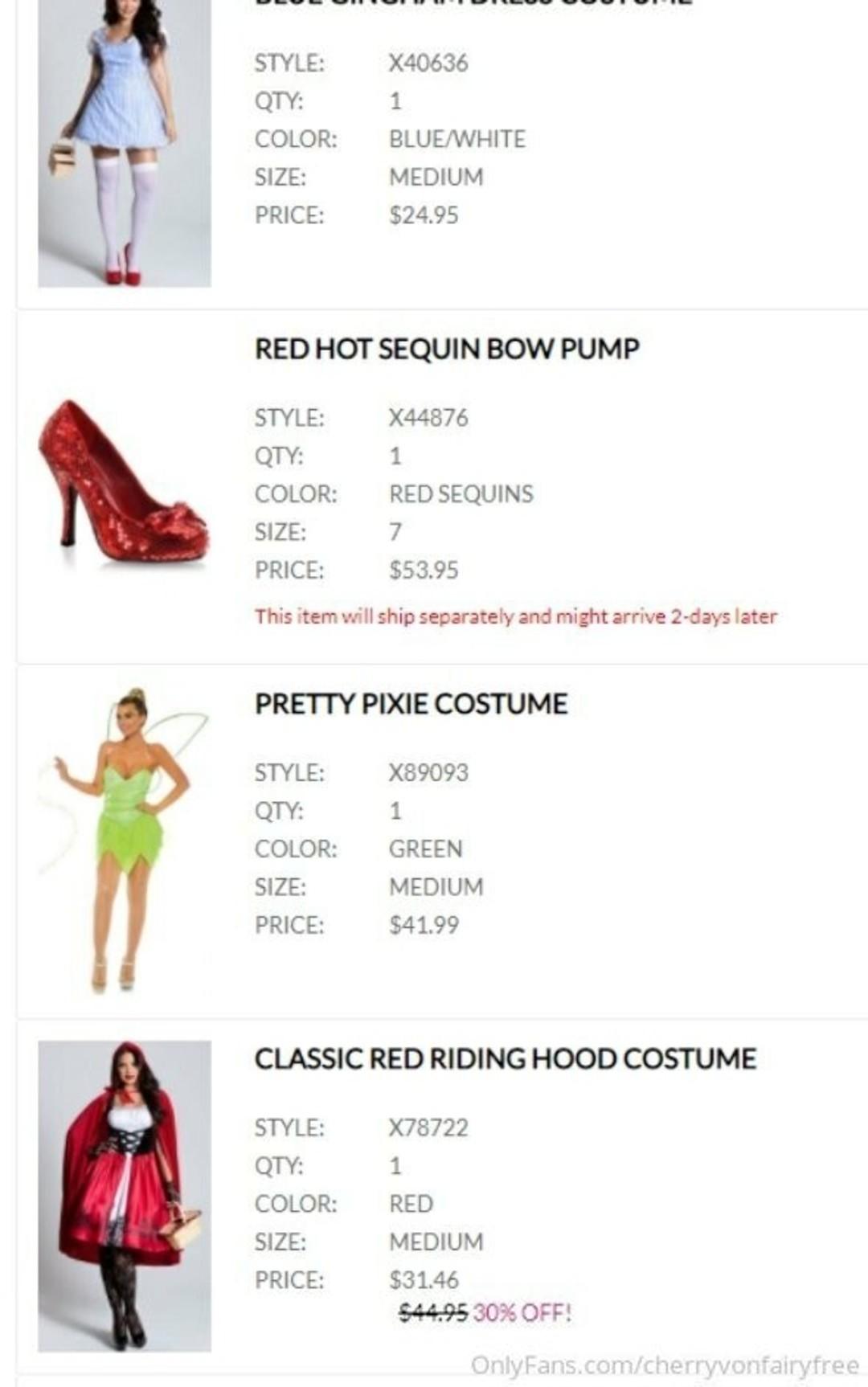The width and height of the screenshot is (868, 1387).
Task: Select the $41.99 pixie costume price
Action: coord(424,925)
